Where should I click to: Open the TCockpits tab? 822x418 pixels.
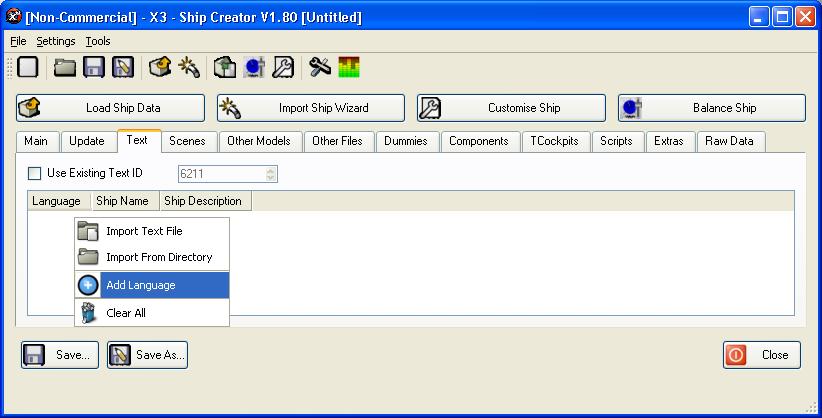tap(554, 141)
